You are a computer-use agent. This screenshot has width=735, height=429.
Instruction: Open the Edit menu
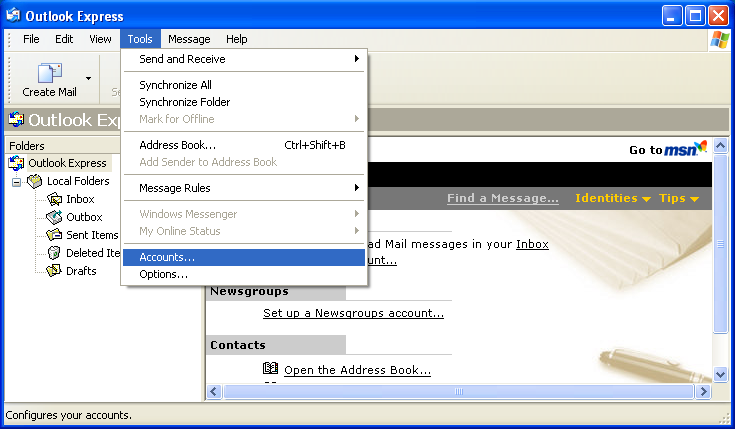tap(64, 39)
